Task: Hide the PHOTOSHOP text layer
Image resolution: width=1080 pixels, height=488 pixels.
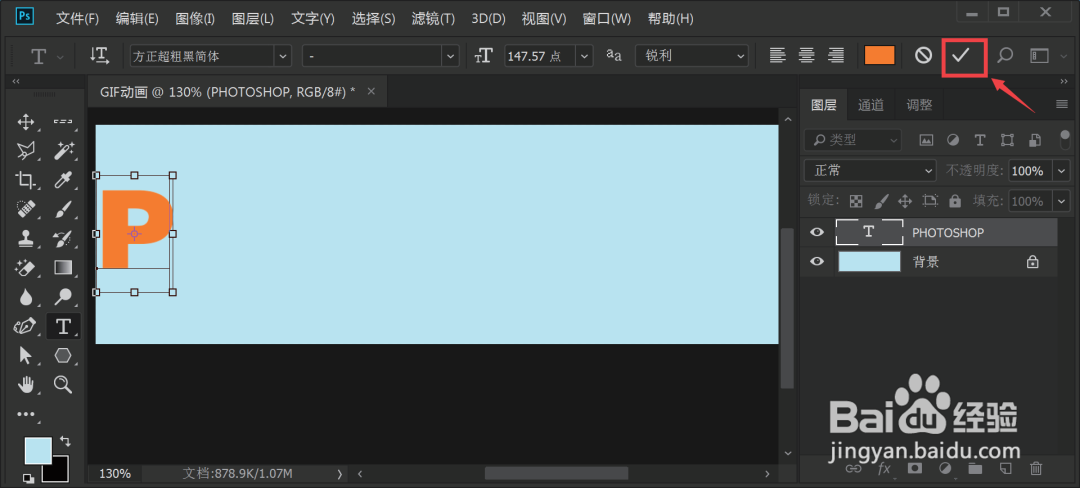Action: (x=817, y=233)
